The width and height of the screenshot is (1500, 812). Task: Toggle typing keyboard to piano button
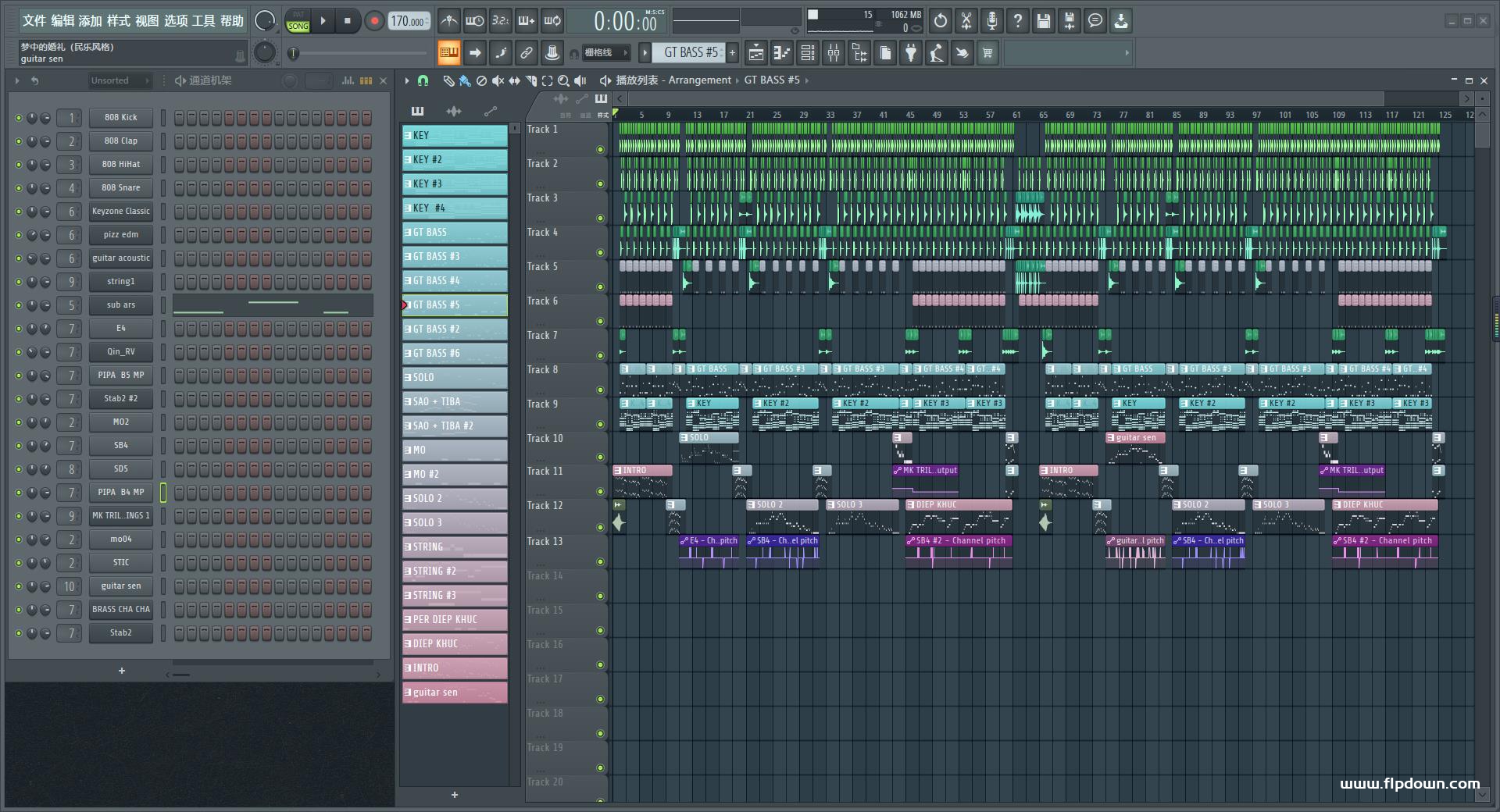[x=448, y=53]
